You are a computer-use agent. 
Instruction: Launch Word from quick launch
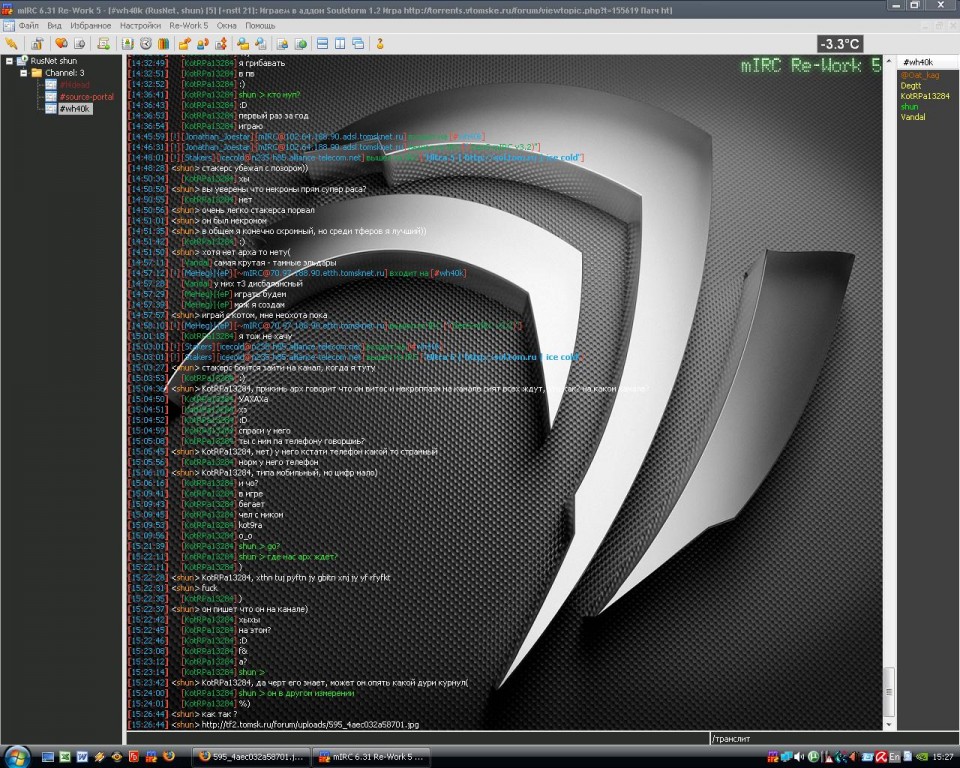pyautogui.click(x=82, y=757)
